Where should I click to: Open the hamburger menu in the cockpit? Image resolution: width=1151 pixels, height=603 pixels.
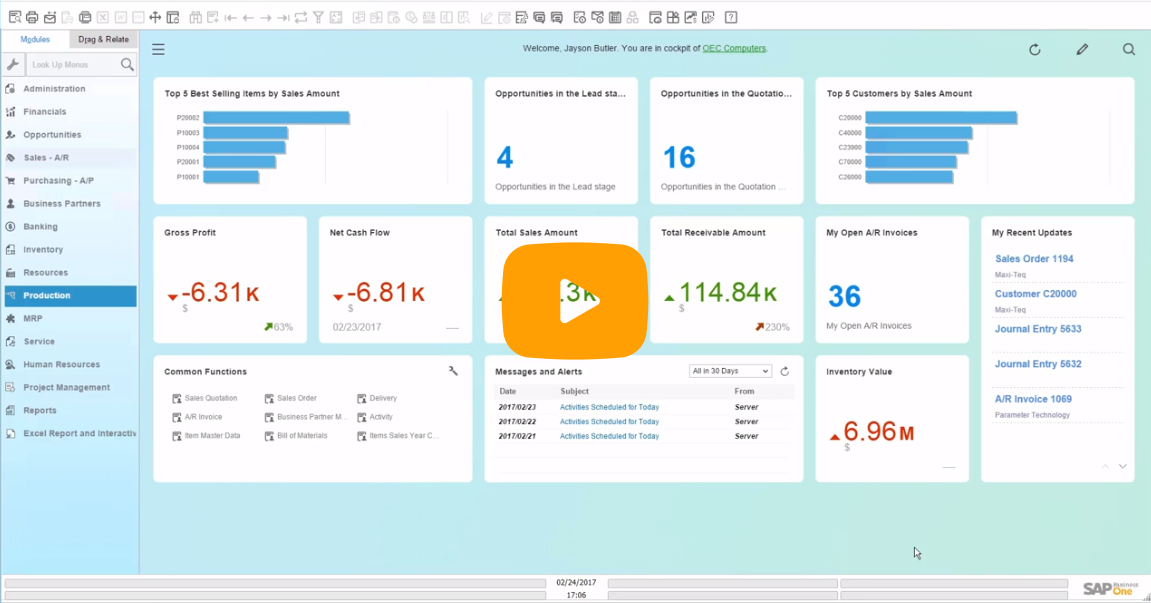(159, 49)
